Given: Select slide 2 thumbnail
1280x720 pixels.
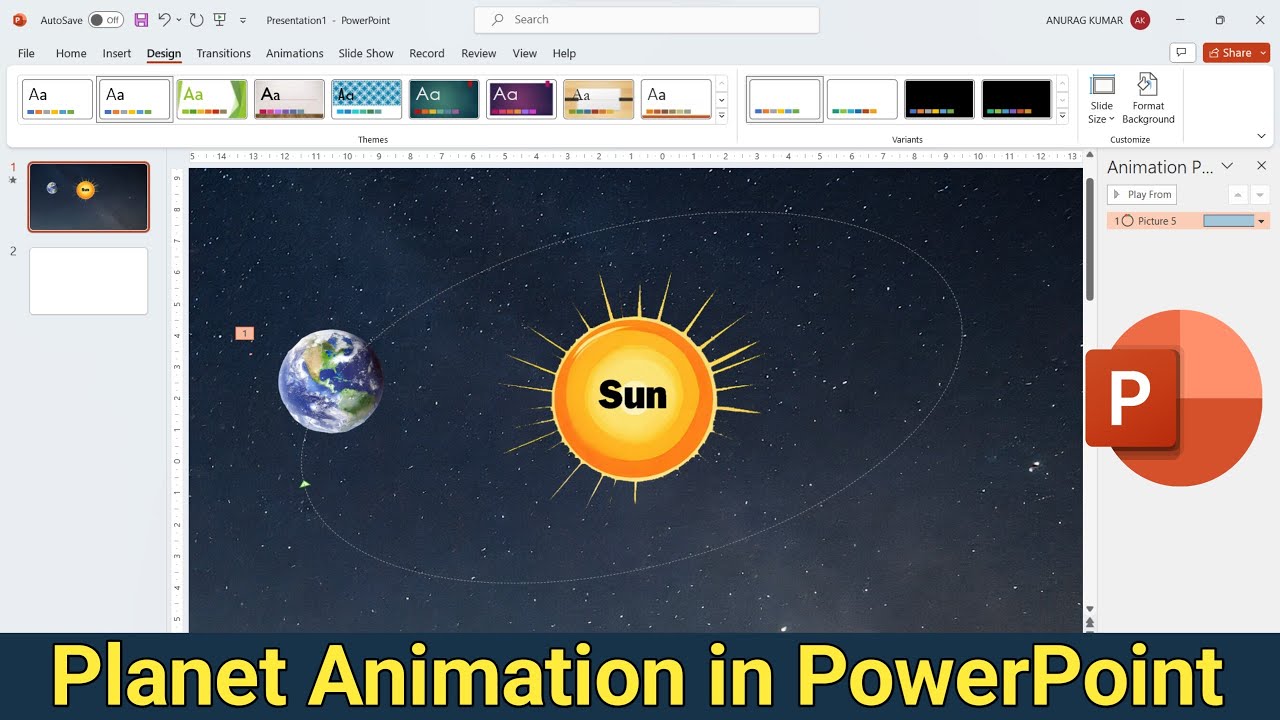Looking at the screenshot, I should click(x=89, y=281).
